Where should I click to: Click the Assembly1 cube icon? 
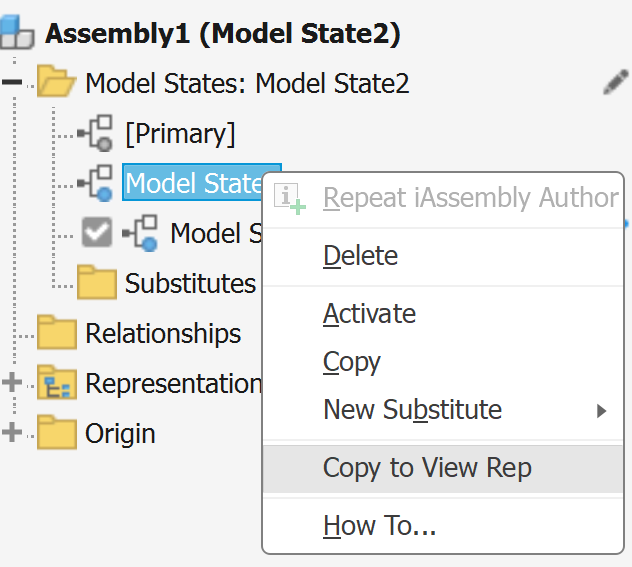coord(17,33)
